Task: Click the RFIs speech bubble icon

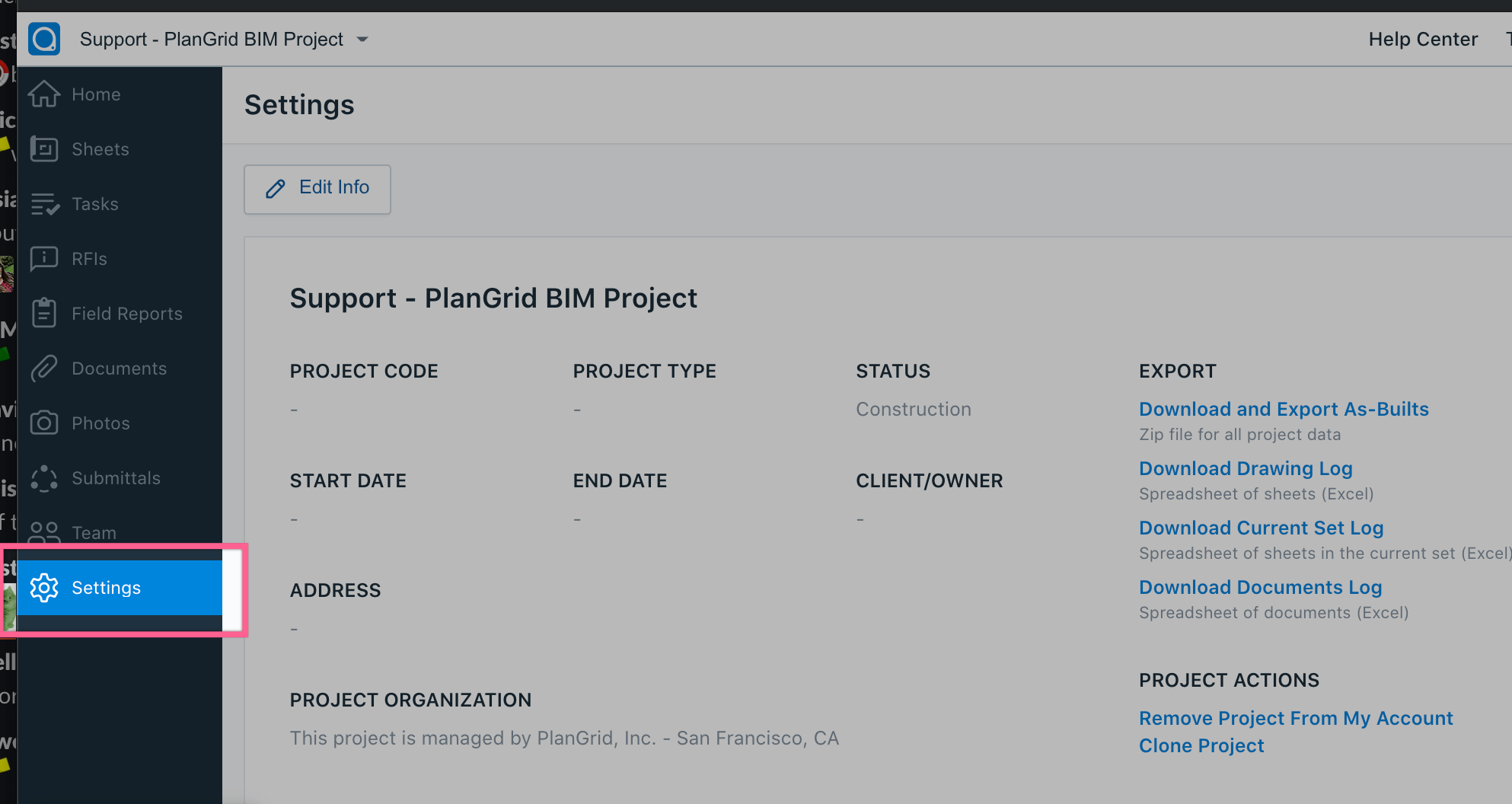Action: click(44, 259)
